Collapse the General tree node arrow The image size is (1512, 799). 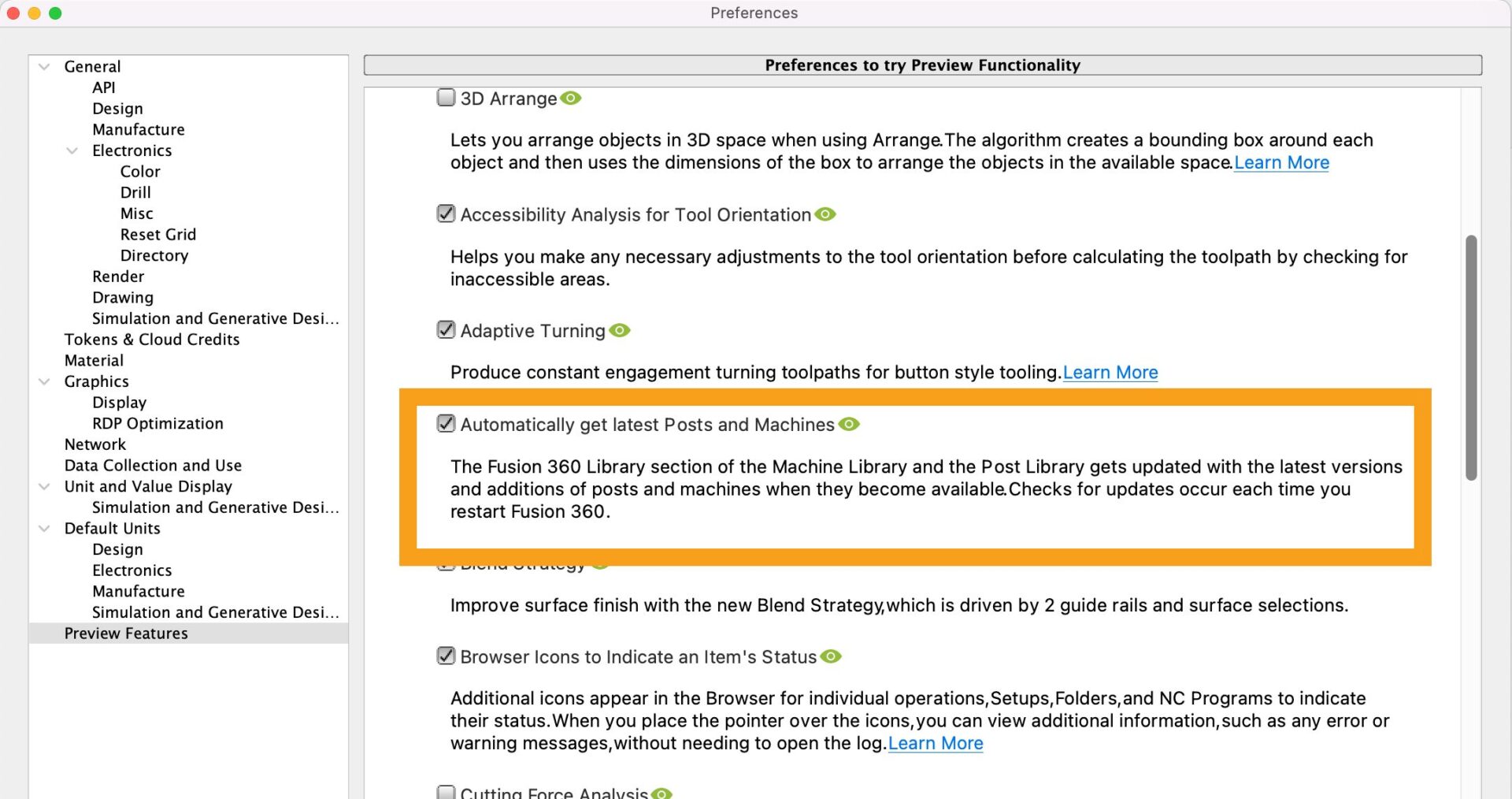click(x=45, y=67)
